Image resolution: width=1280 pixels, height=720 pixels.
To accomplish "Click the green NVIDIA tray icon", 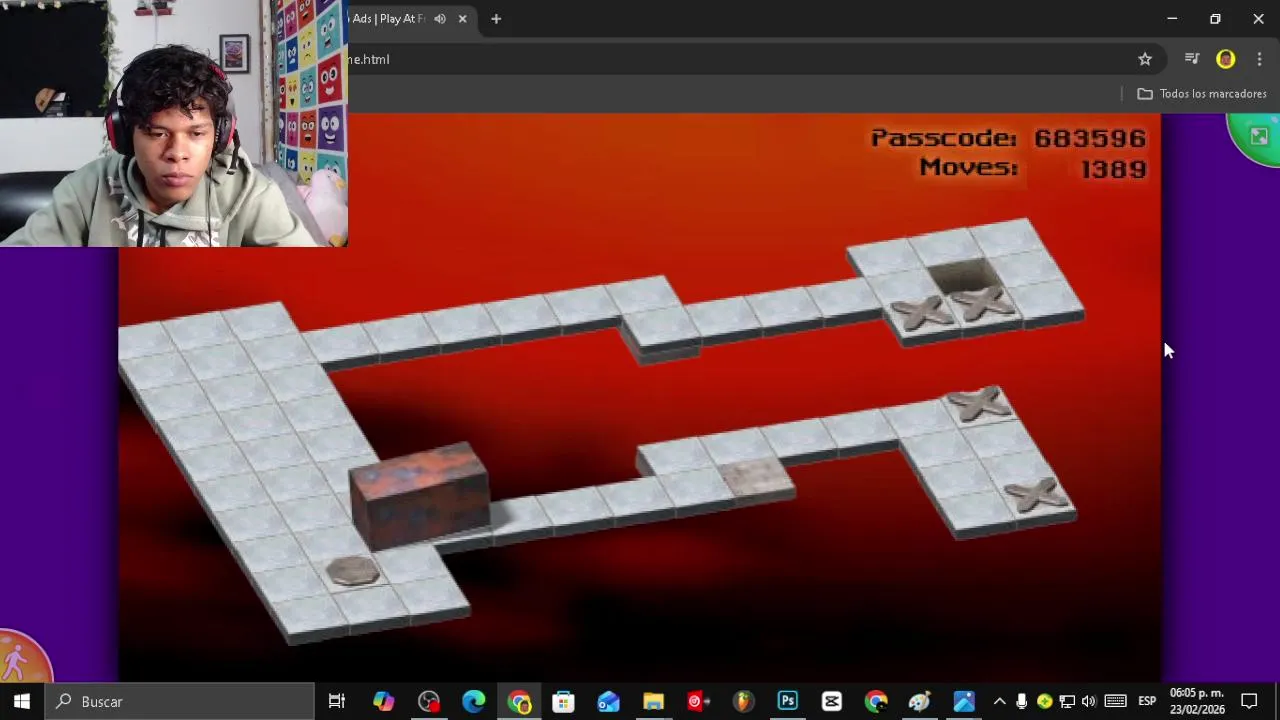I will 1045,702.
